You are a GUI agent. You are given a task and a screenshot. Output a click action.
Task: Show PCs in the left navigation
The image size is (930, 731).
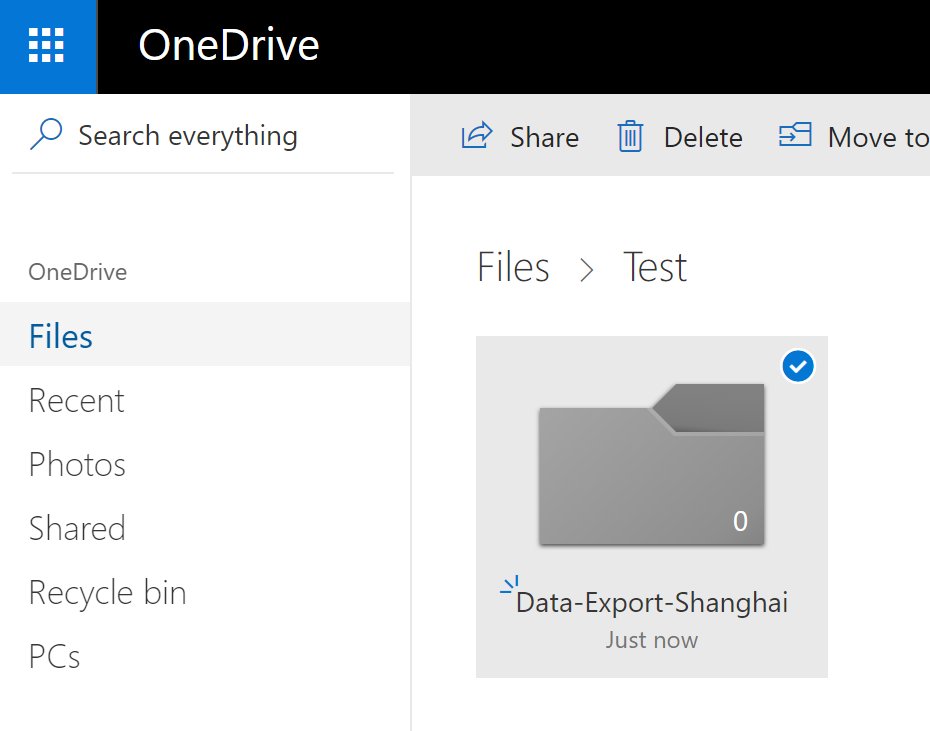(54, 657)
